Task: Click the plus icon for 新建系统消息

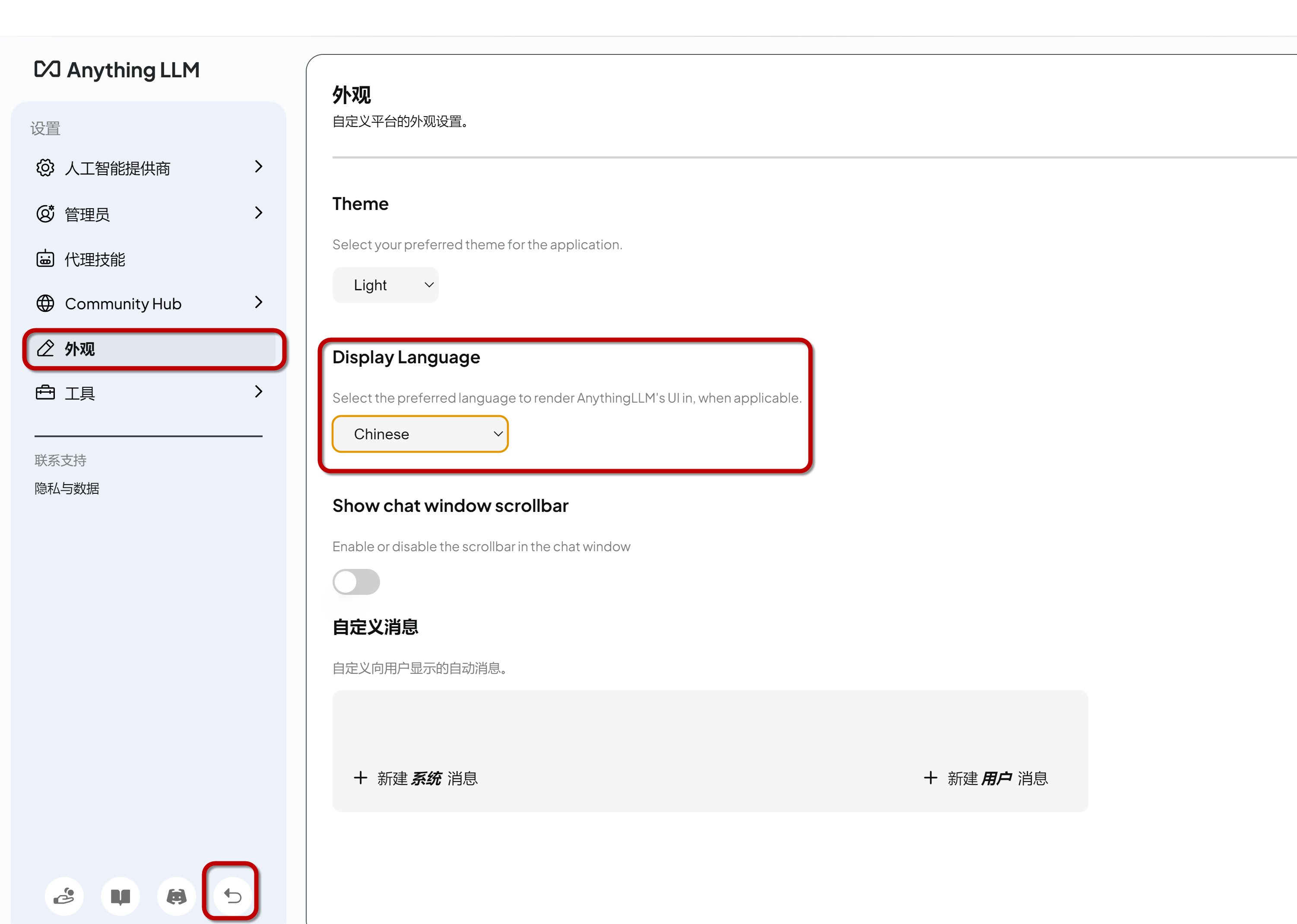Action: click(x=361, y=777)
